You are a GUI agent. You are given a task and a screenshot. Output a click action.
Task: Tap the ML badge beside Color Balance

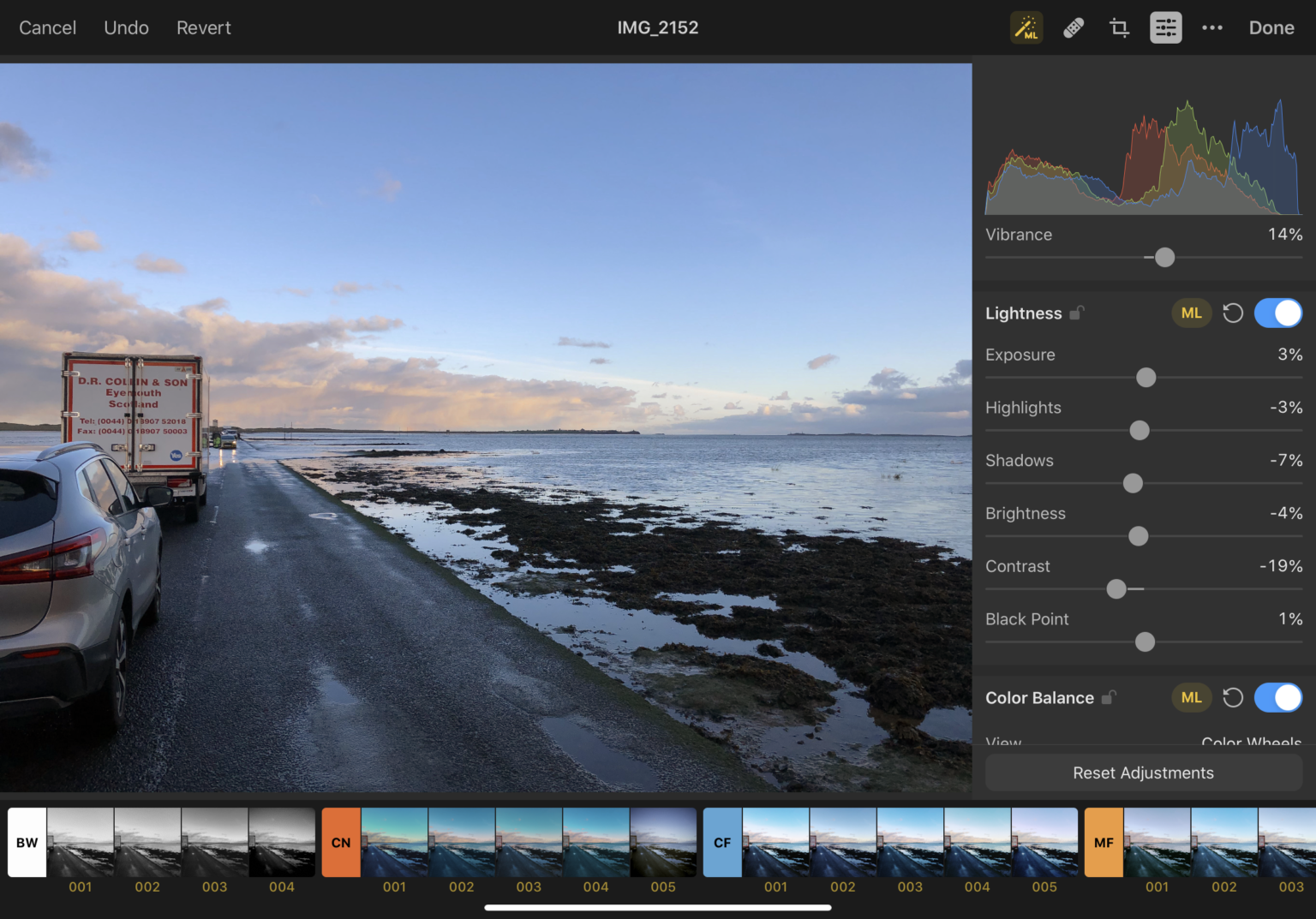point(1191,697)
